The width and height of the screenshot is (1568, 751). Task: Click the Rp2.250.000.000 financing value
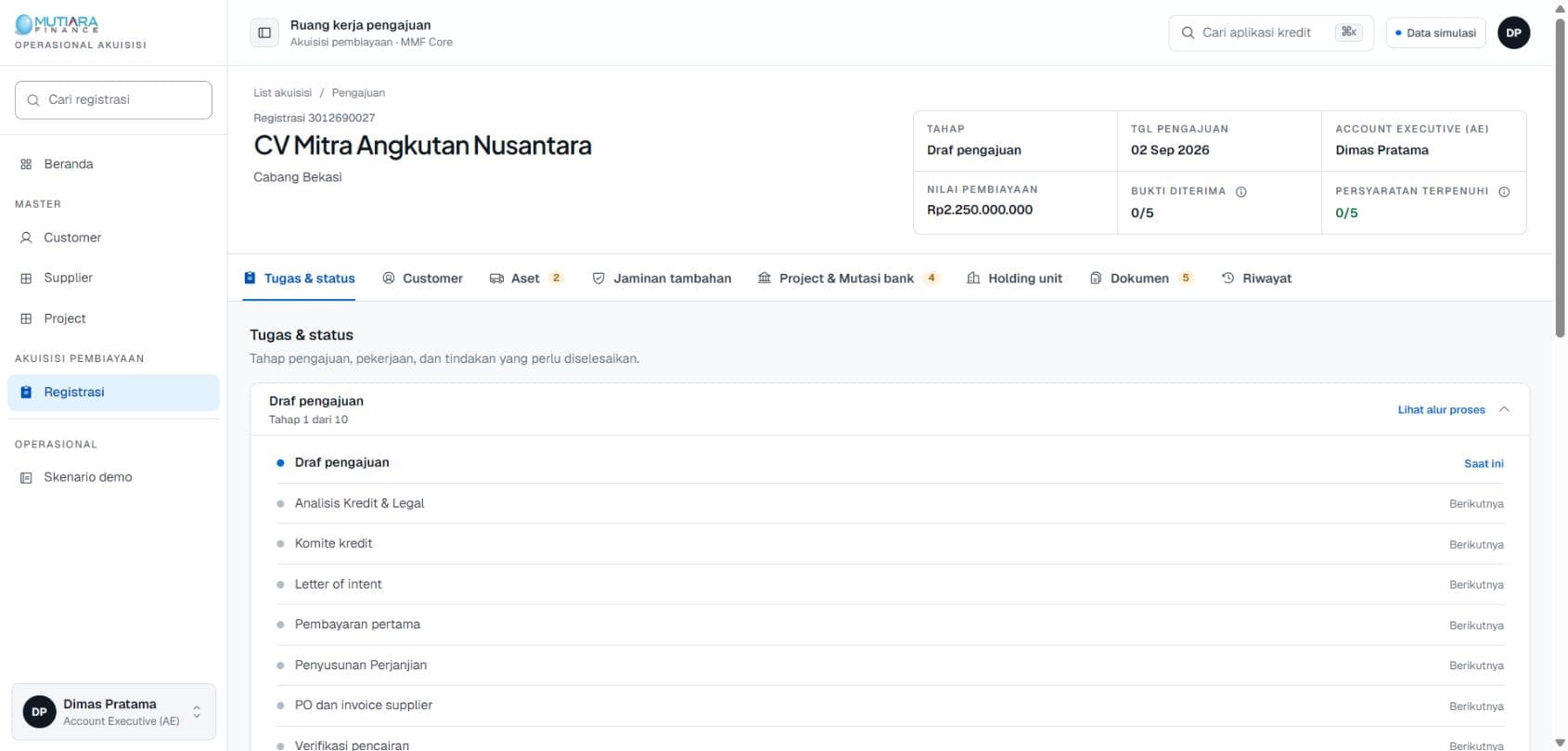(980, 210)
